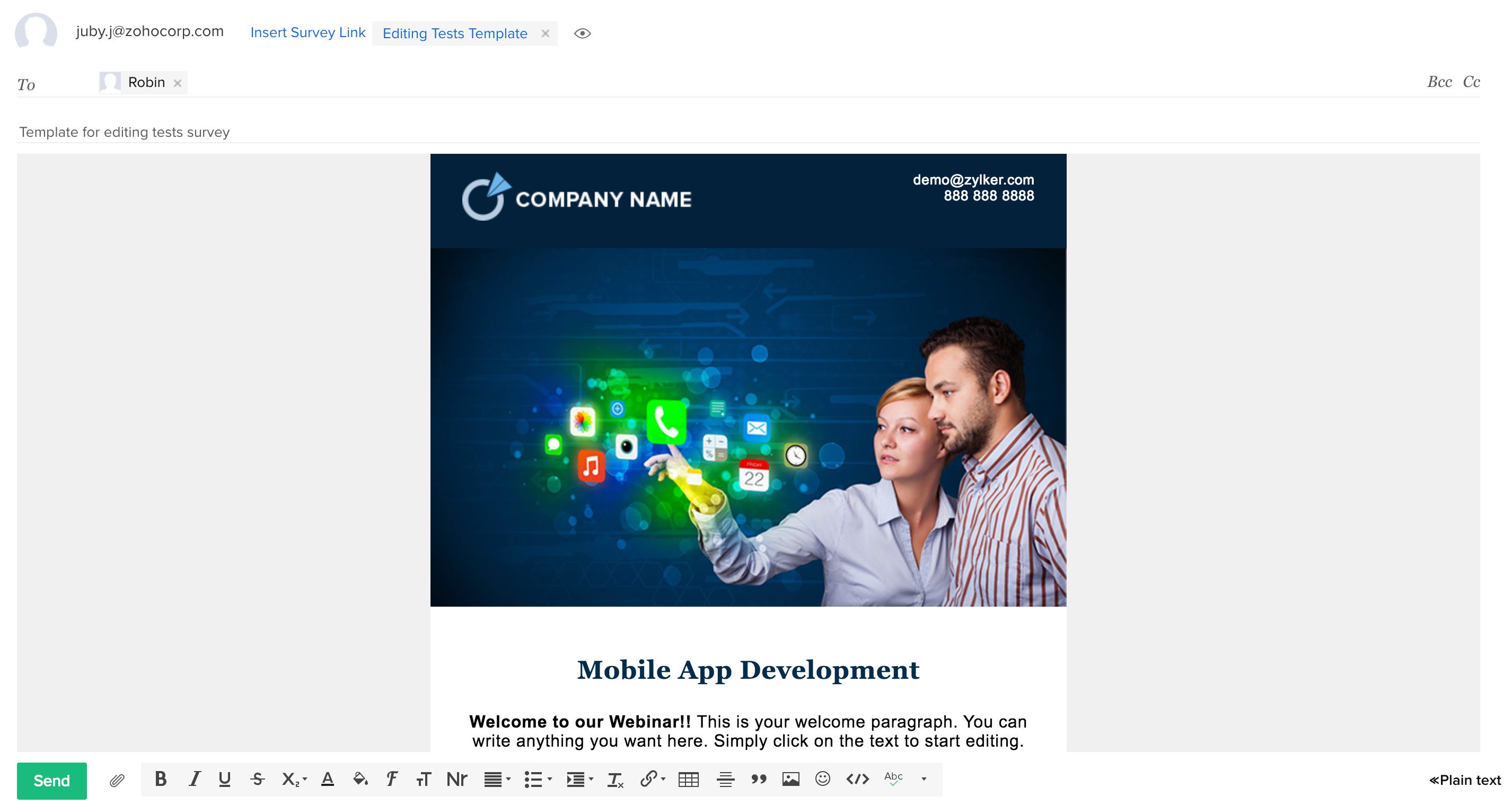The width and height of the screenshot is (1512, 805).
Task: Click the subject line field
Action: tap(749, 132)
